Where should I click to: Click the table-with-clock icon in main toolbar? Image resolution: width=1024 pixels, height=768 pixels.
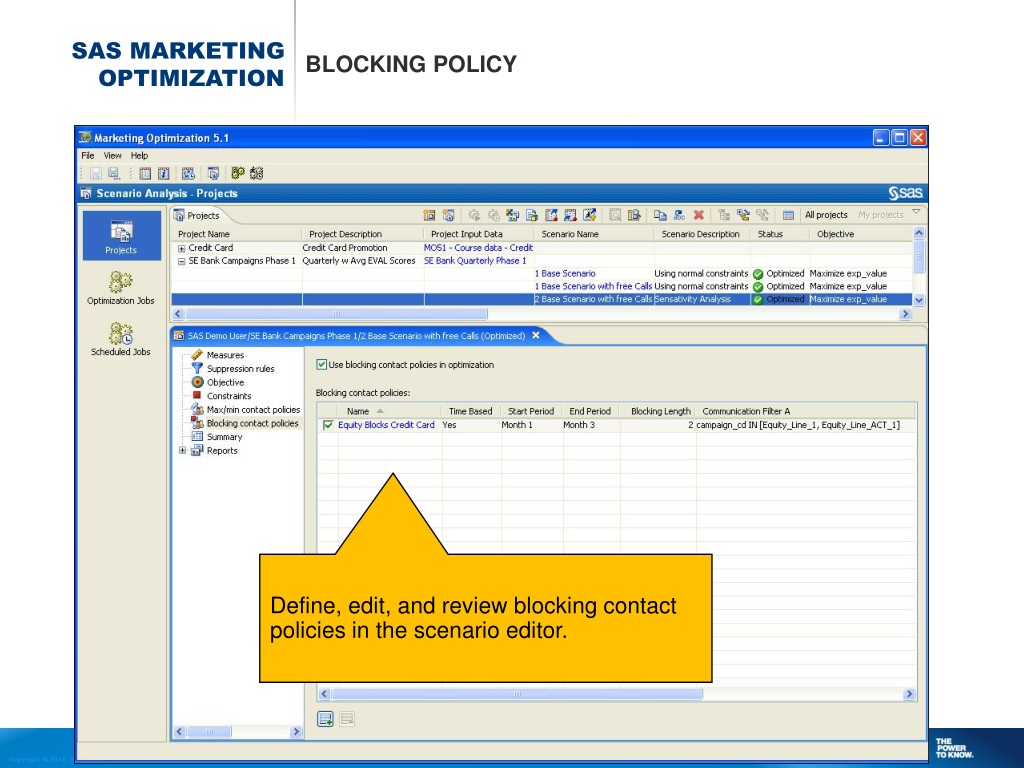(188, 174)
